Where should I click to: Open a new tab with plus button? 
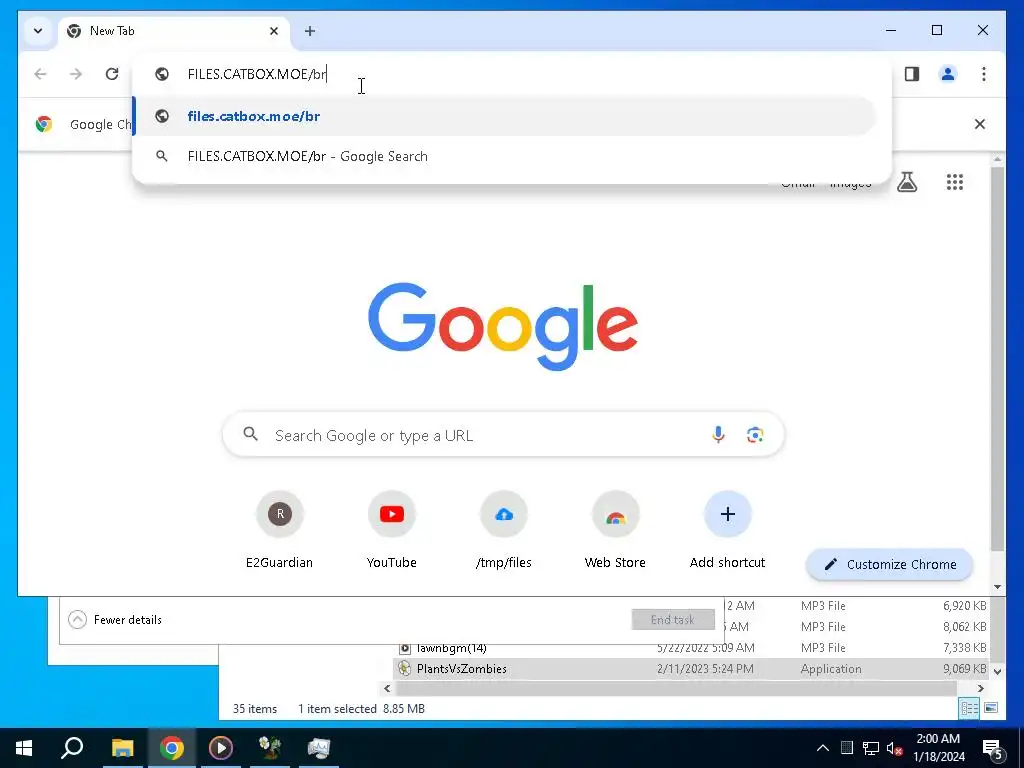point(310,31)
